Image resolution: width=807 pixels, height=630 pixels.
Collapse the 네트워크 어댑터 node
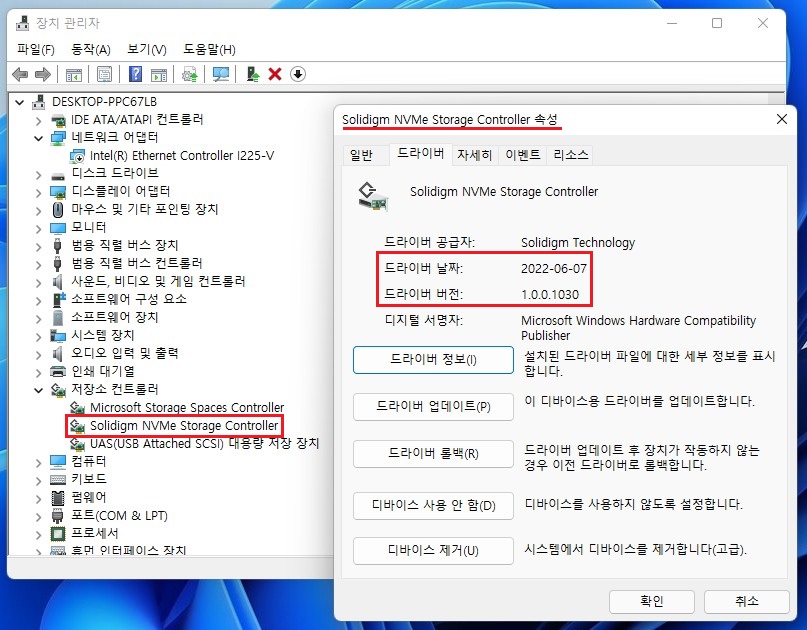point(39,138)
